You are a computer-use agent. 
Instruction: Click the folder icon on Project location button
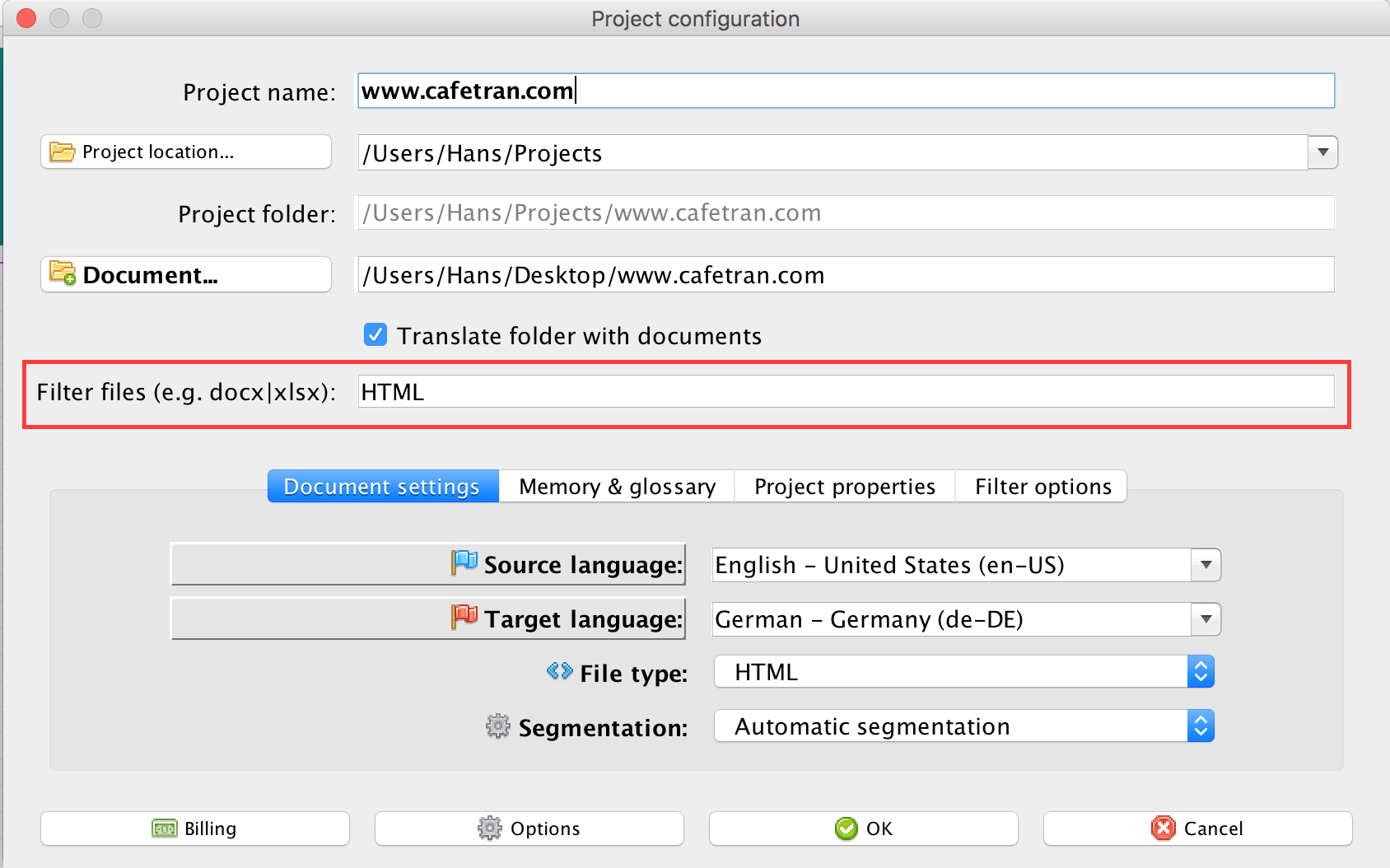(62, 152)
